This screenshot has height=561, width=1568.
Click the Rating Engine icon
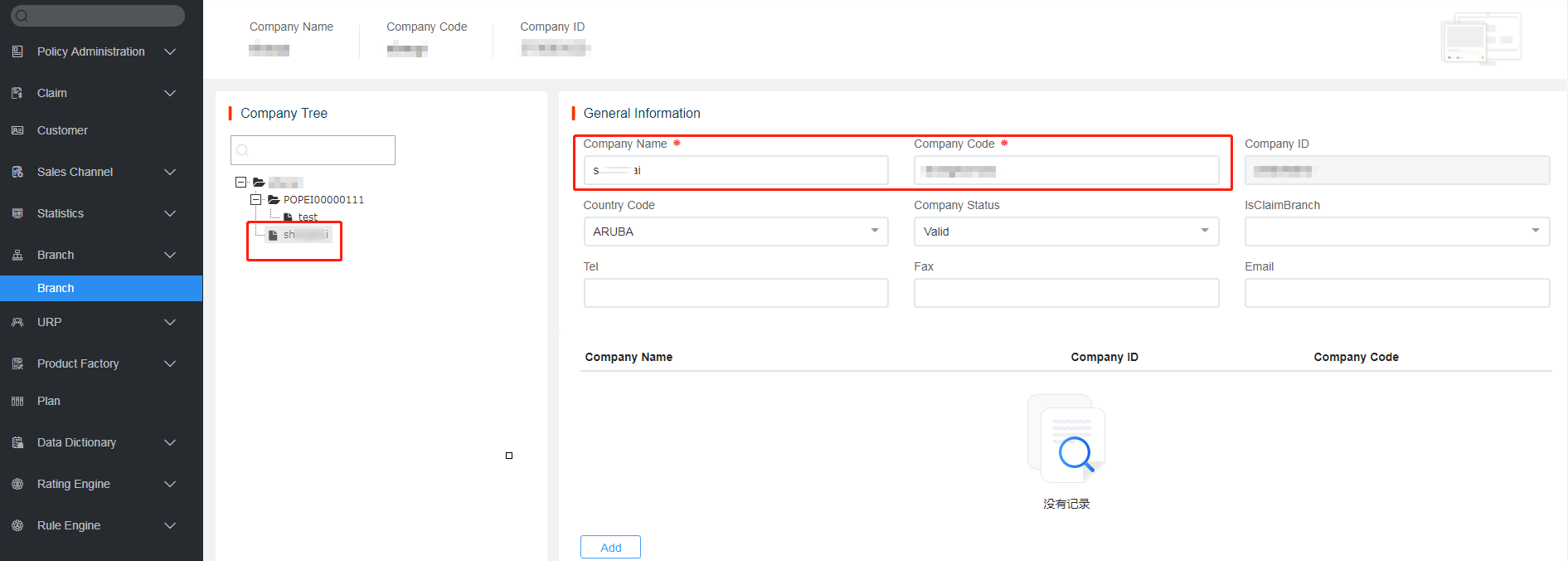pyautogui.click(x=17, y=484)
